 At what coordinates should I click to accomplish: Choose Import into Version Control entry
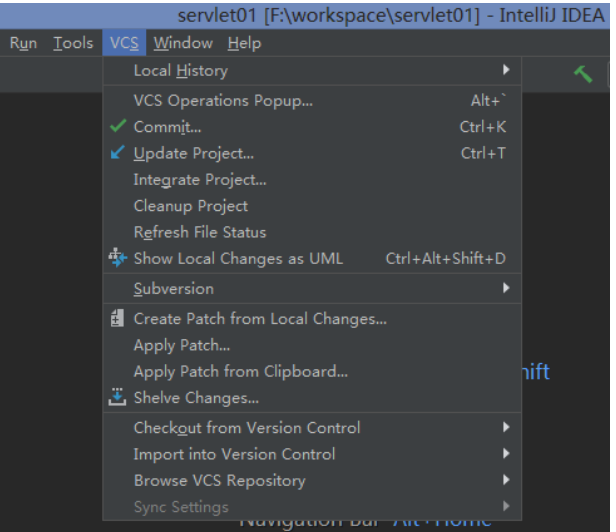(x=312, y=454)
